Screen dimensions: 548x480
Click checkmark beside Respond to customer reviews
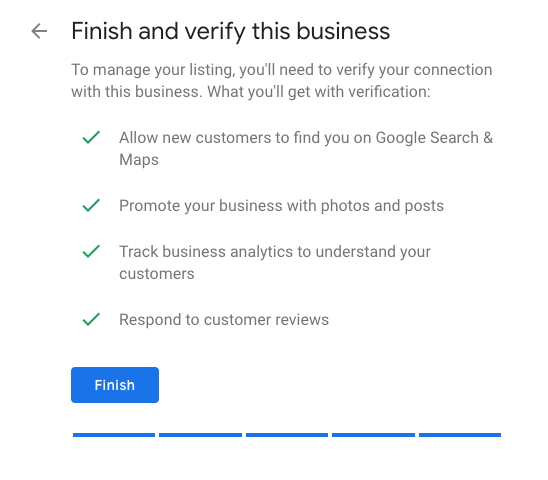[91, 319]
